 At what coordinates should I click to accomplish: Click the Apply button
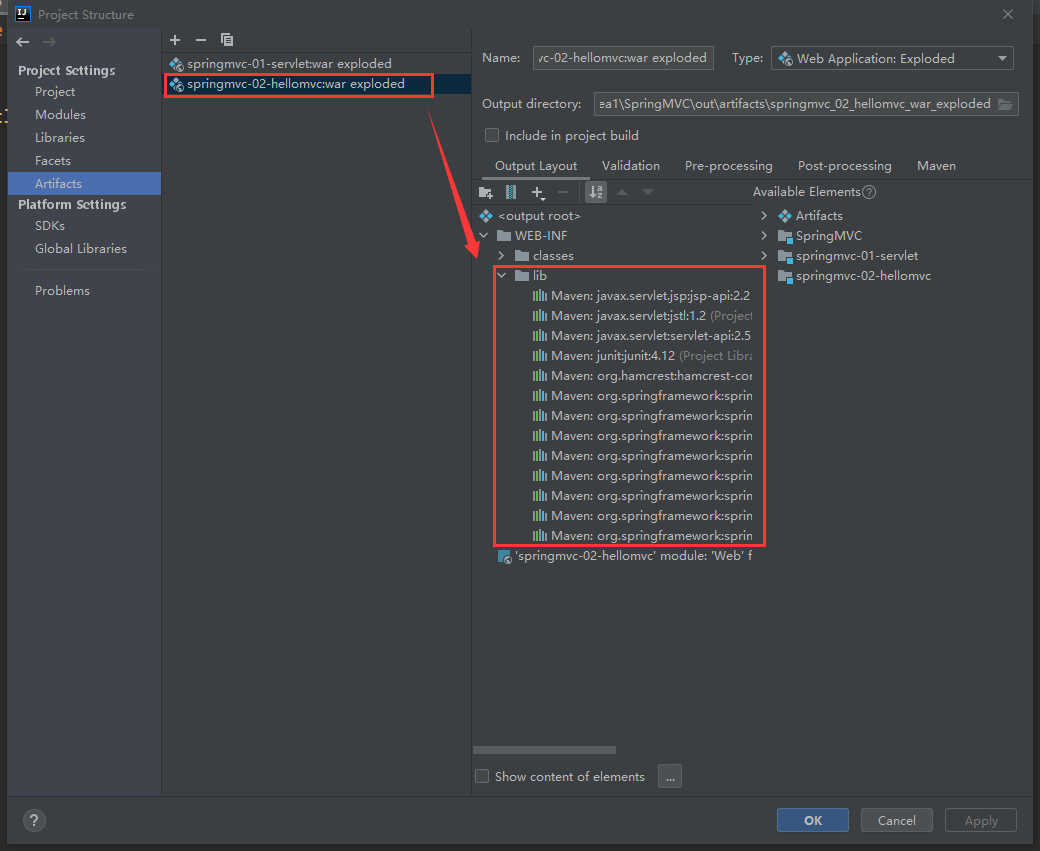(981, 820)
